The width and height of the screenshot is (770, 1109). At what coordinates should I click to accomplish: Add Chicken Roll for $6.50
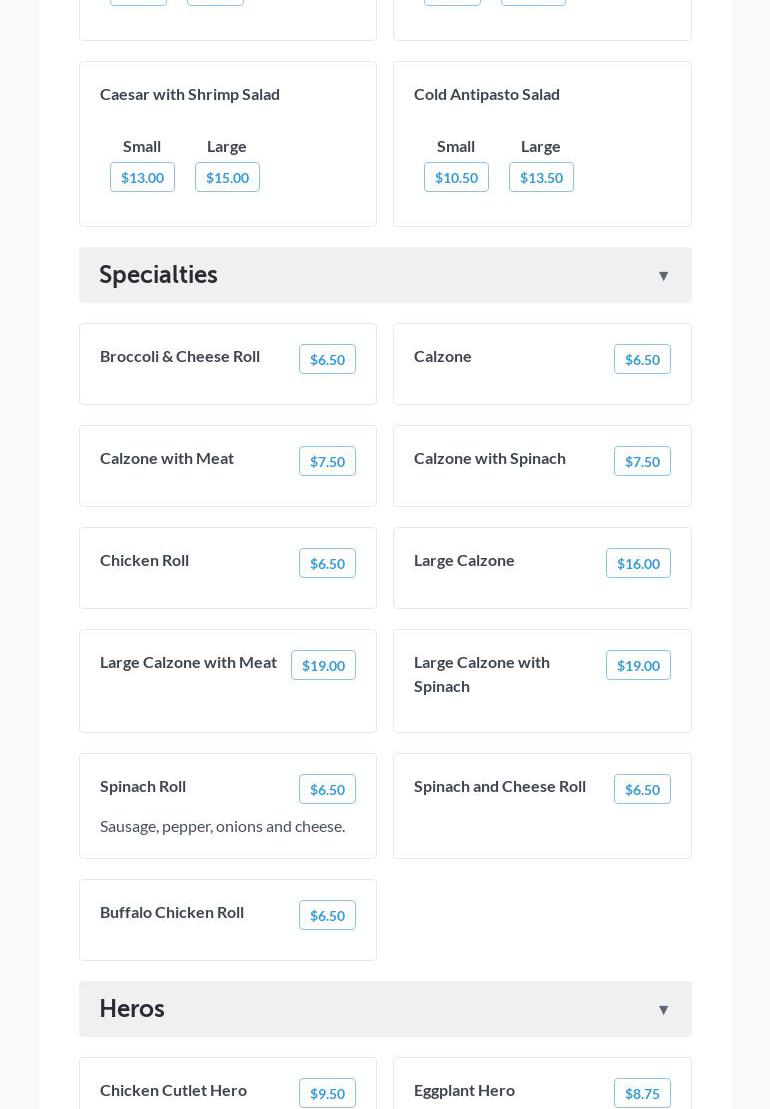327,563
